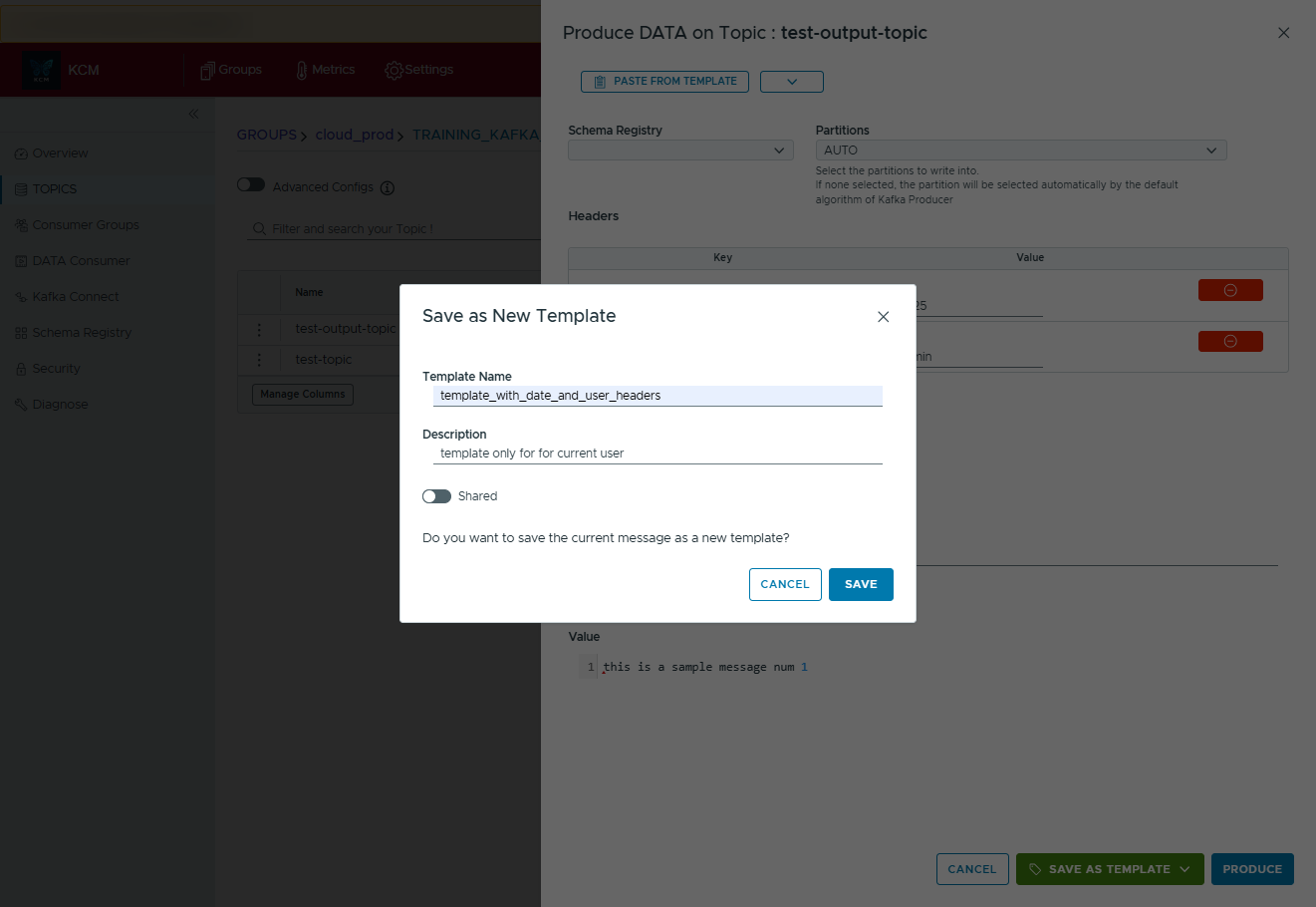Click the PASTE FROM TEMPLATE button
This screenshot has height=907, width=1316.
pos(664,82)
